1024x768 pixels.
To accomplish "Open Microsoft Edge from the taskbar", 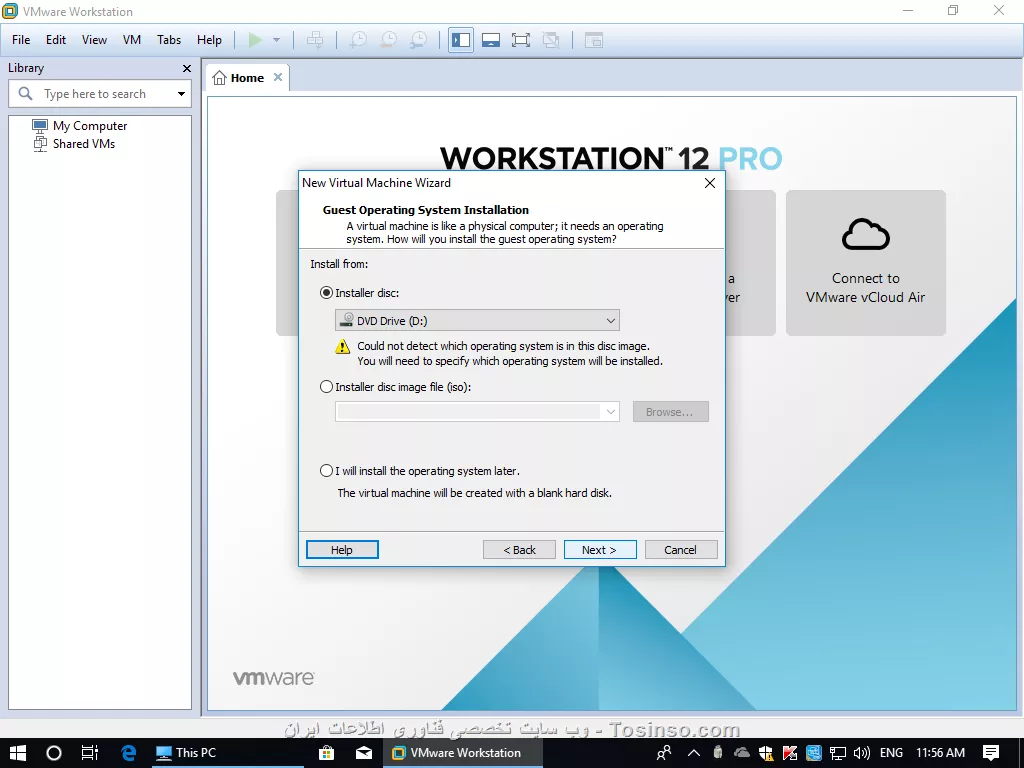I will click(x=128, y=752).
